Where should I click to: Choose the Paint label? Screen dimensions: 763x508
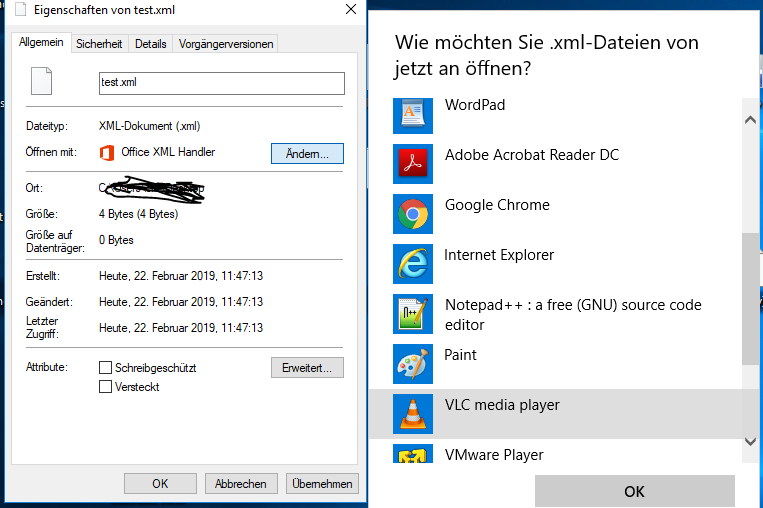(460, 355)
